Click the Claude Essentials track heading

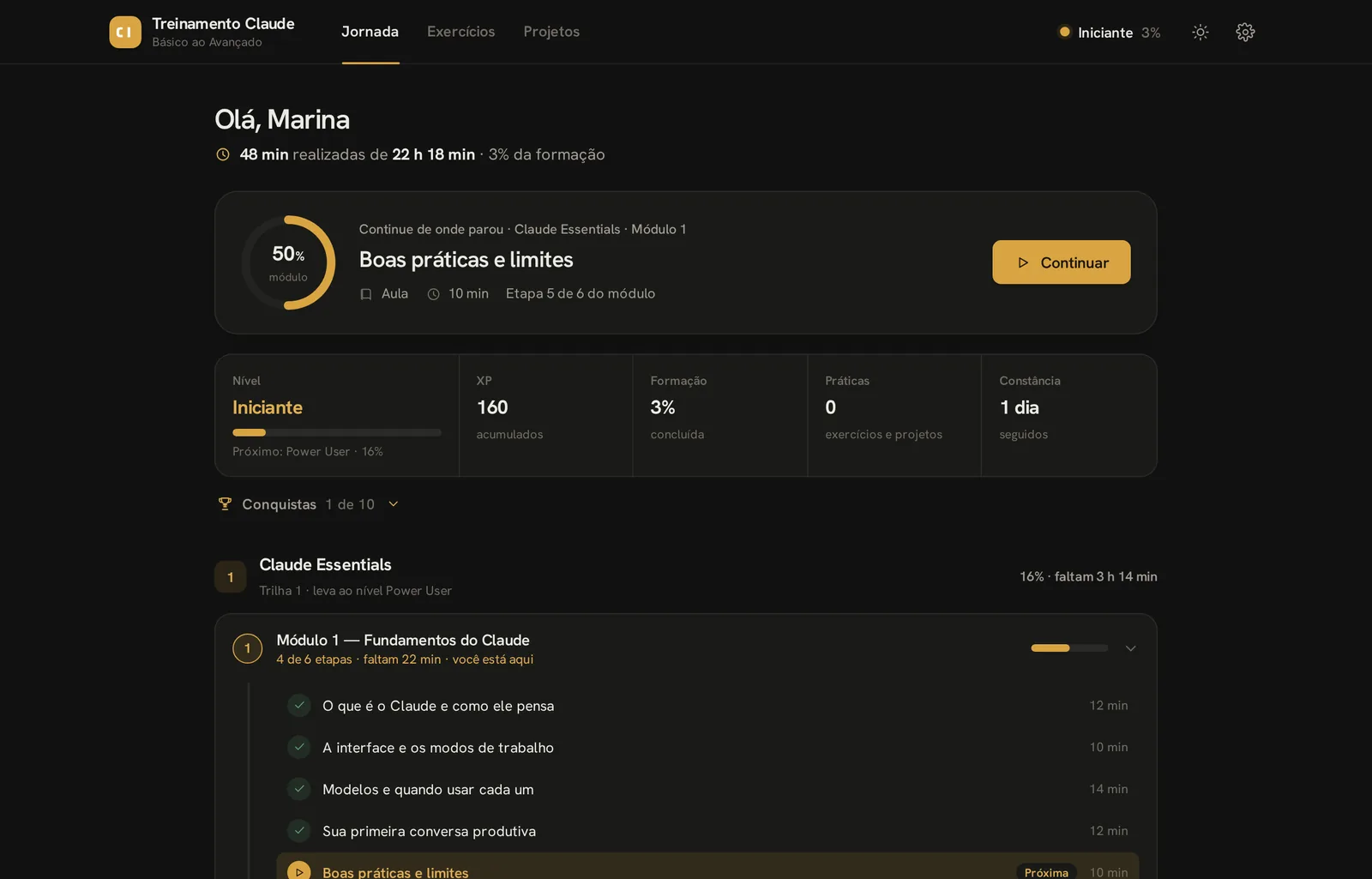pos(325,564)
